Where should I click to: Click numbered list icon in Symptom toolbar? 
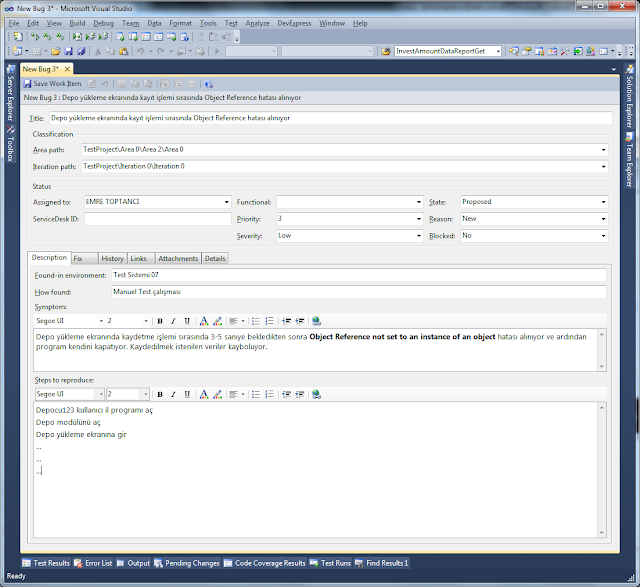[269, 321]
